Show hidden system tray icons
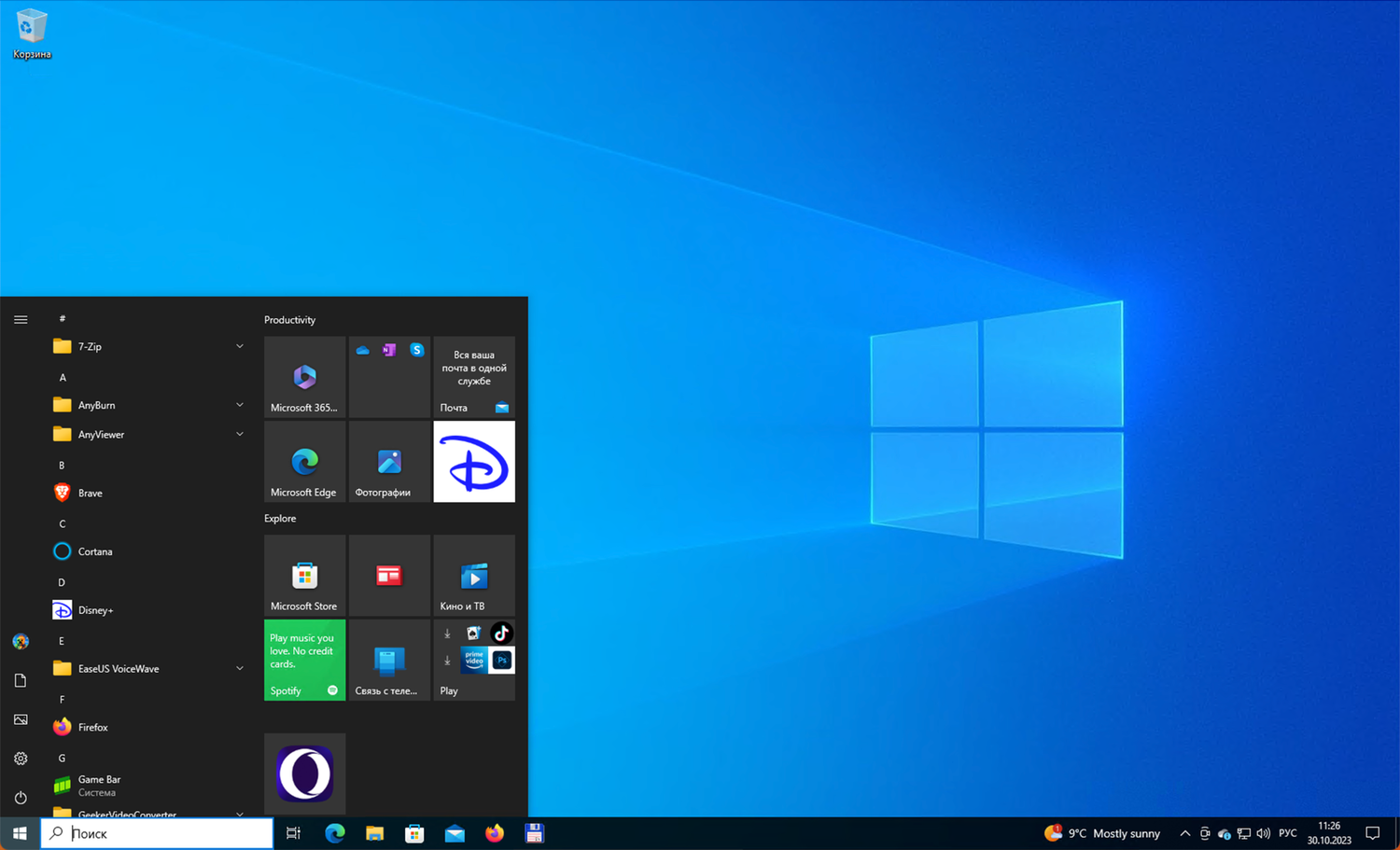The width and height of the screenshot is (1400, 850). coord(1184,833)
